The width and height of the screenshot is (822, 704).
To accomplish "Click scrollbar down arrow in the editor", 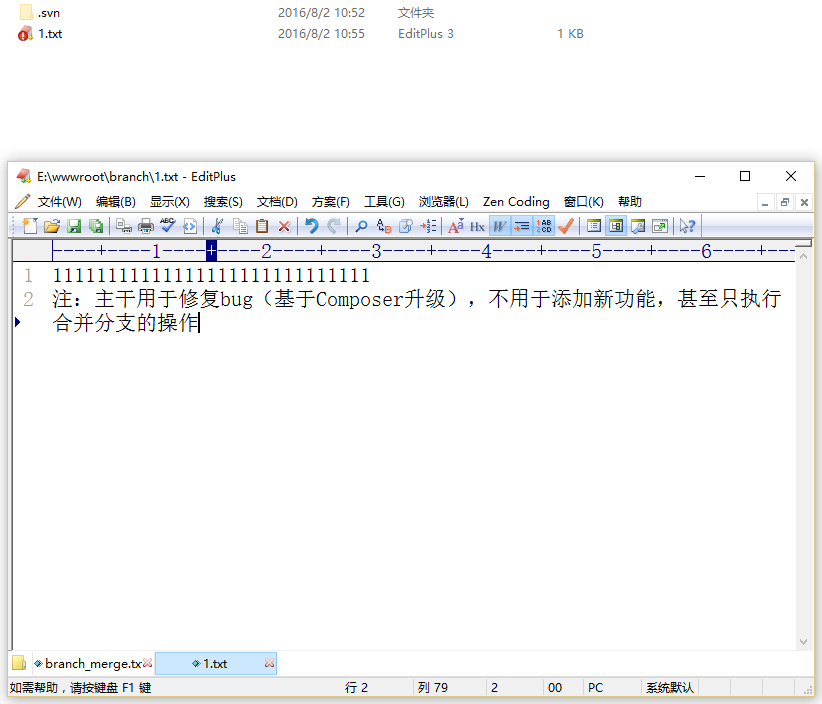I will click(x=803, y=642).
